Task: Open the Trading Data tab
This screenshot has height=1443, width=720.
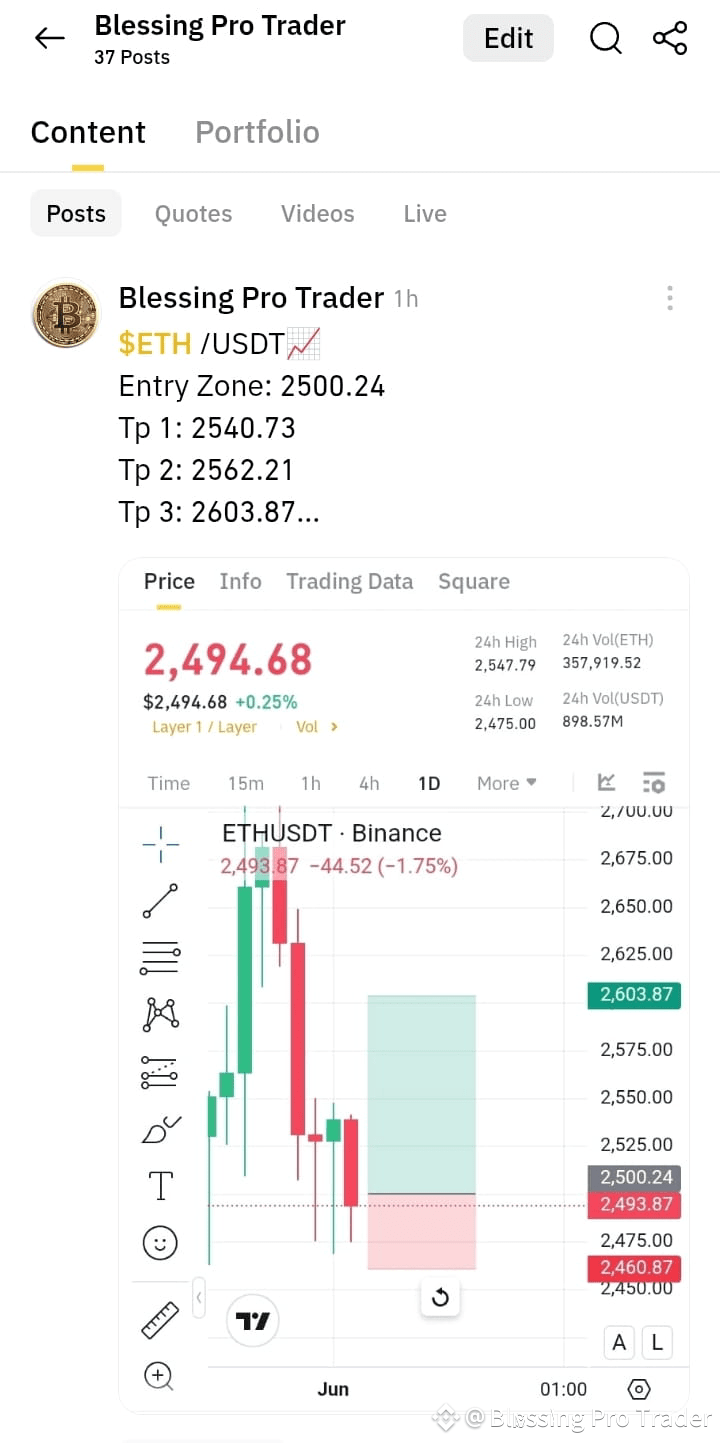Action: point(349,582)
